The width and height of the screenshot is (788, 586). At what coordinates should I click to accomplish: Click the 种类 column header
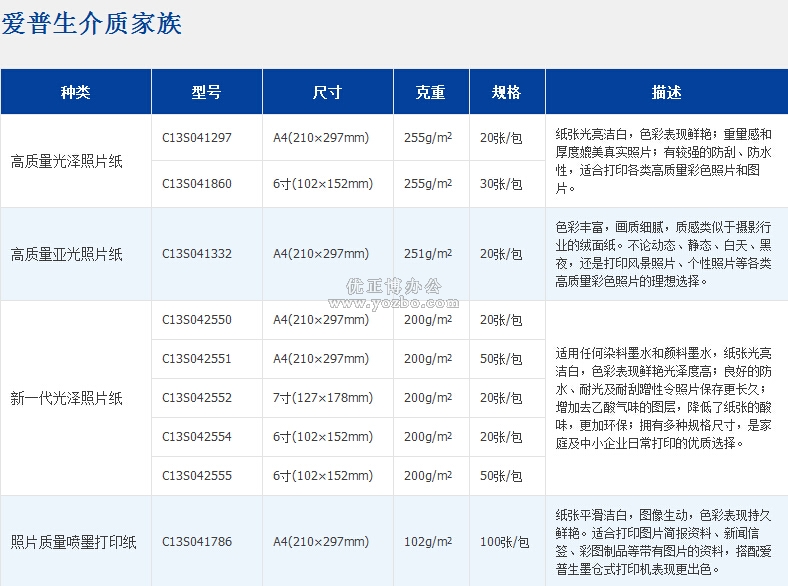[75, 92]
